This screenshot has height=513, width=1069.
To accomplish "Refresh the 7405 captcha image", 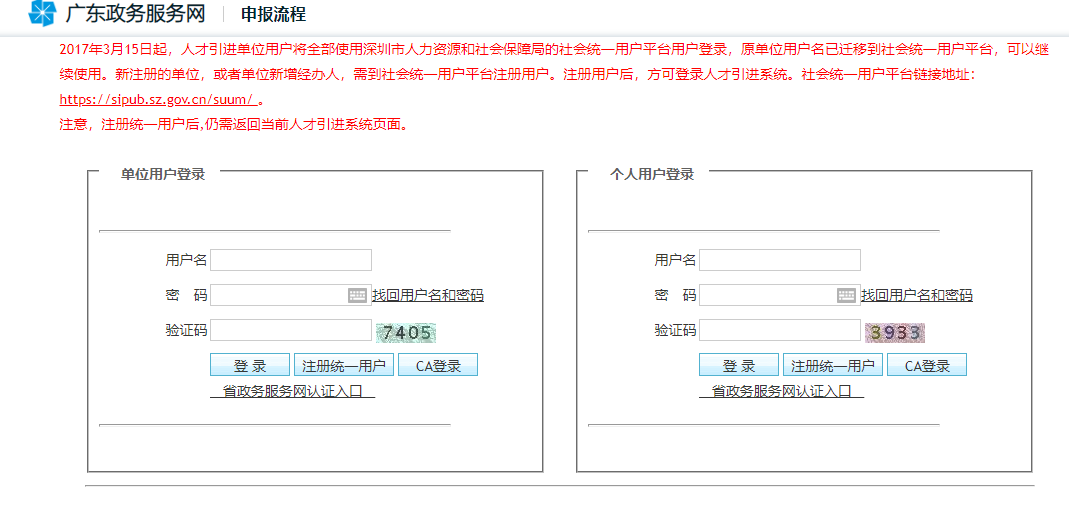I will [406, 332].
